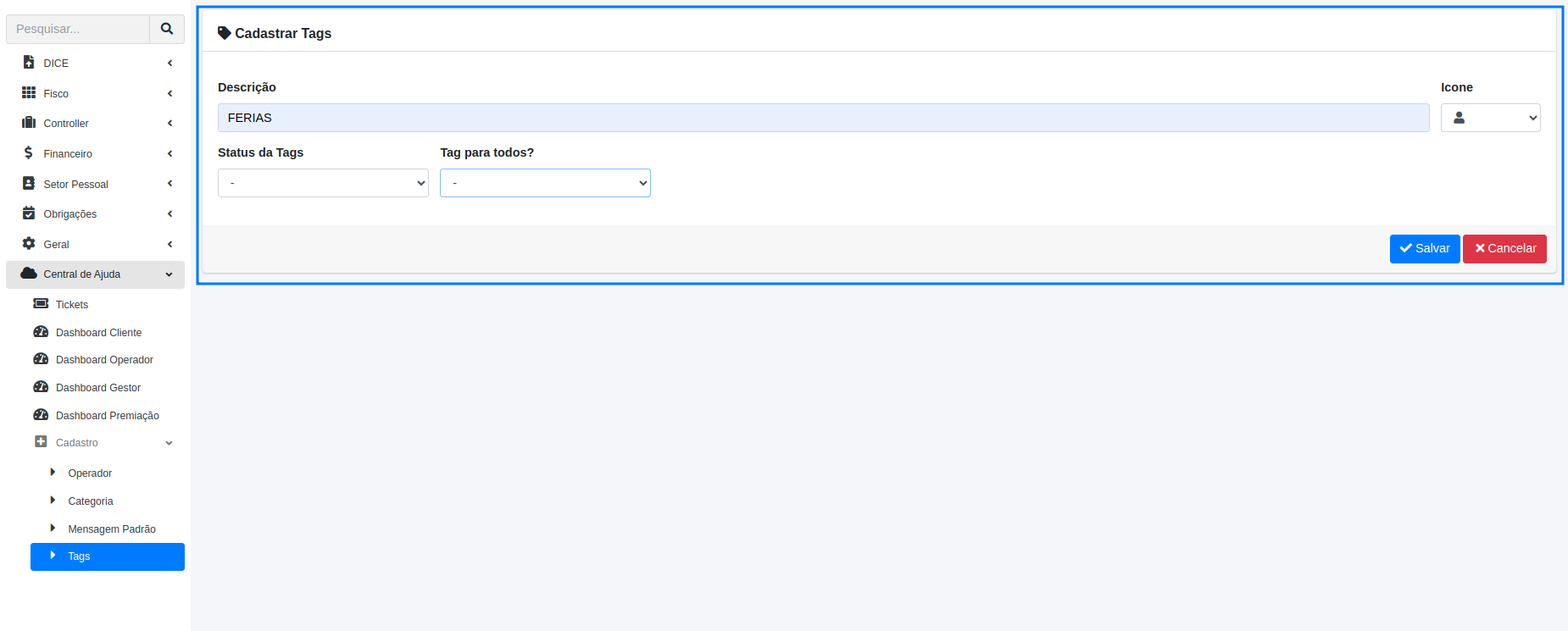
Task: Open the Icone dropdown selector
Action: pyautogui.click(x=1490, y=118)
